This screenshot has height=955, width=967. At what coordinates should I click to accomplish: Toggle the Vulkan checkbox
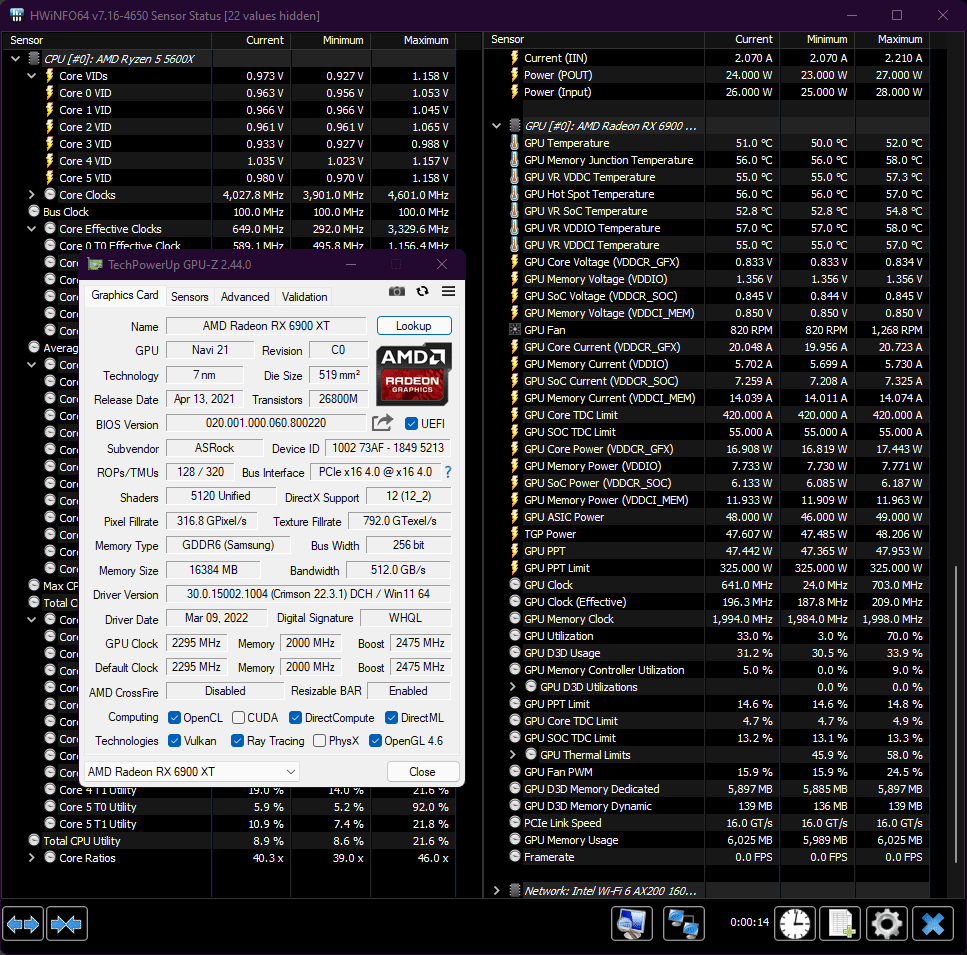175,740
